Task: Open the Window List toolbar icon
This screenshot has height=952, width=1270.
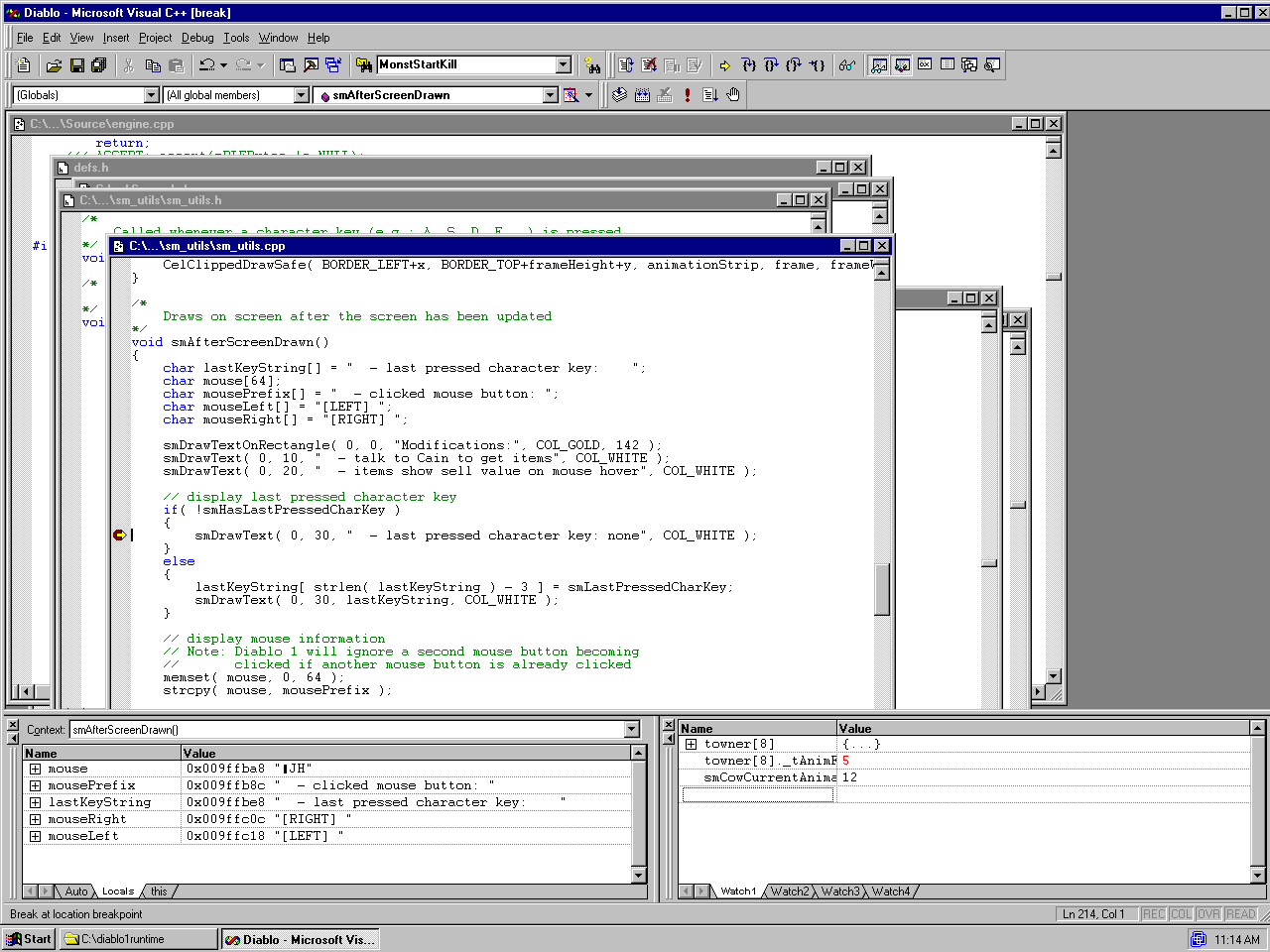Action: (333, 65)
